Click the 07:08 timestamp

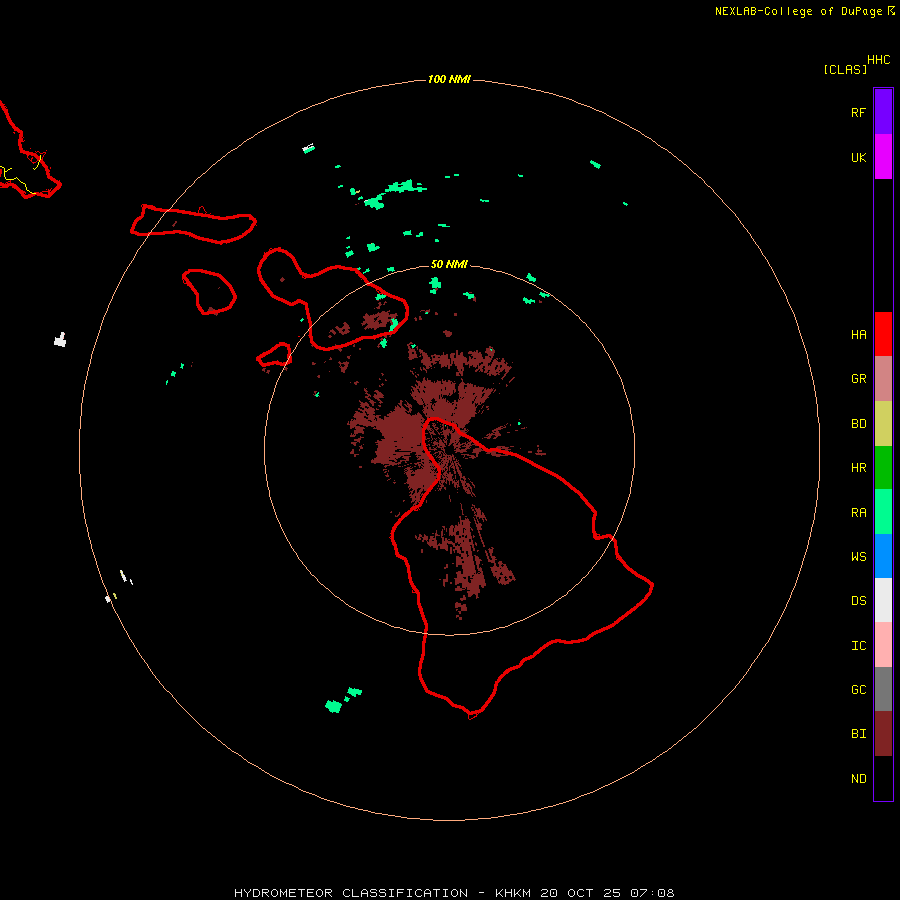[652, 893]
